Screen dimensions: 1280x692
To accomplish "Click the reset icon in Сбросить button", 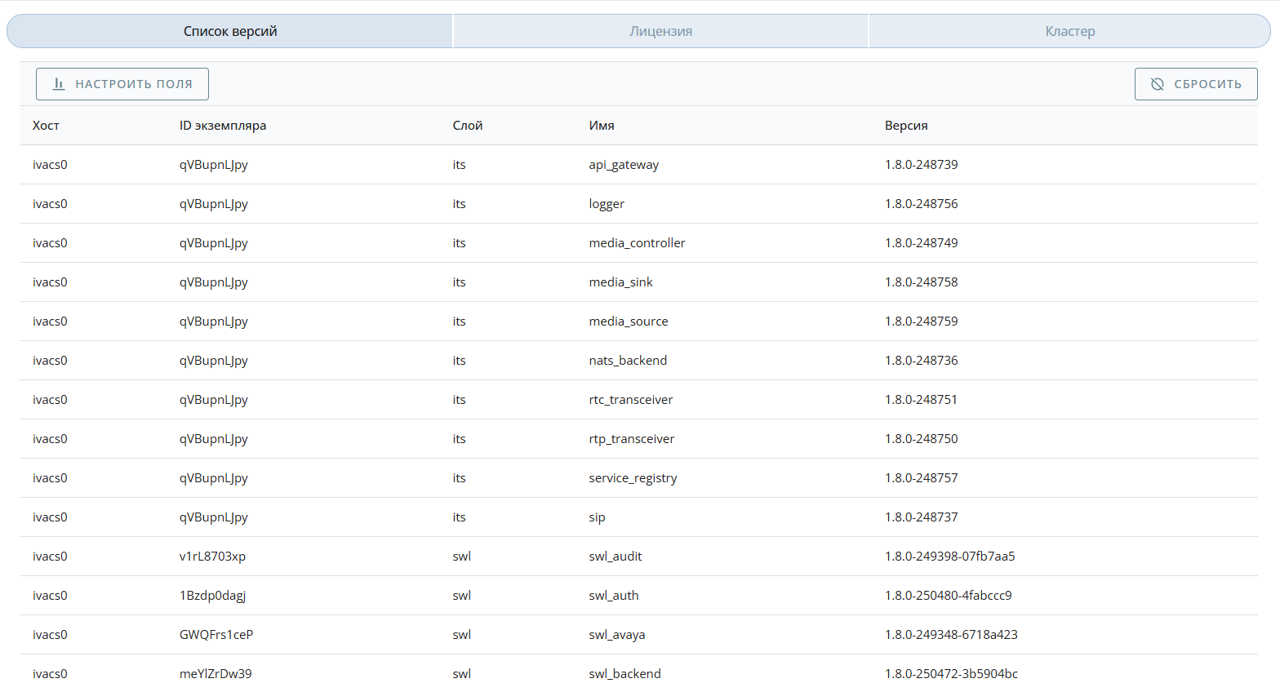I will (1157, 84).
